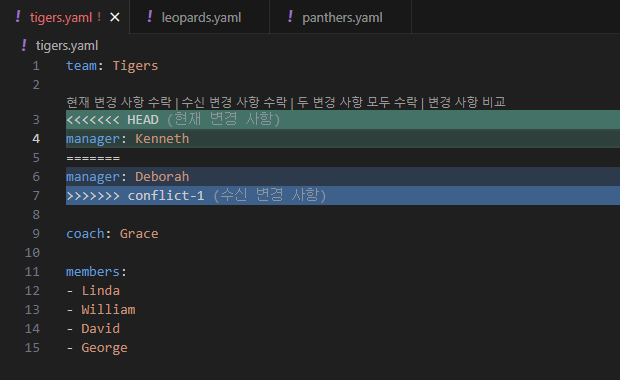The width and height of the screenshot is (620, 380).
Task: Click the 'members:' key line
Action: pos(96,271)
